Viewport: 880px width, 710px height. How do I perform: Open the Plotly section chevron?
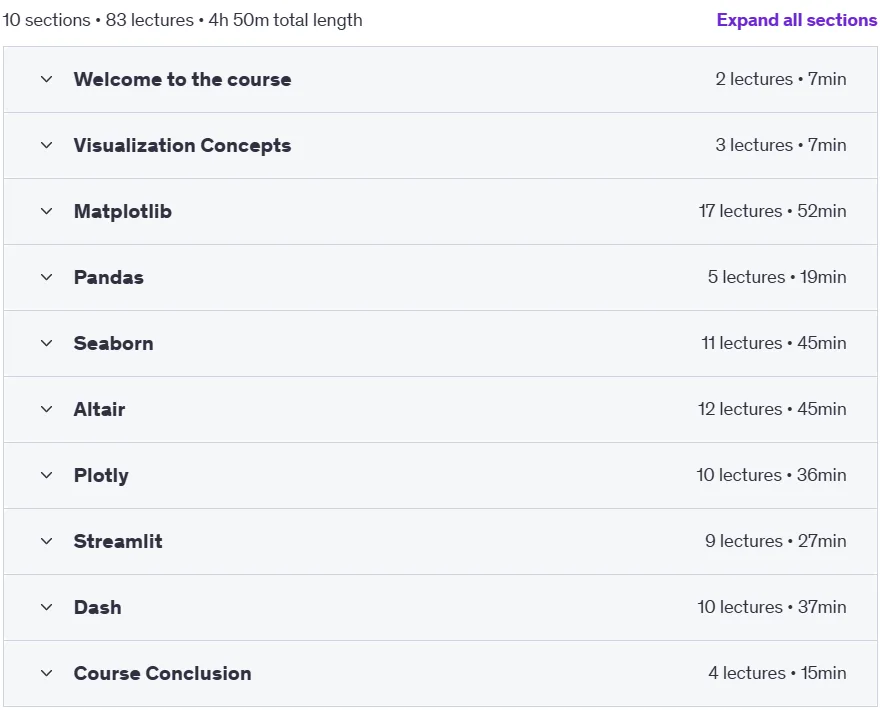coord(47,475)
